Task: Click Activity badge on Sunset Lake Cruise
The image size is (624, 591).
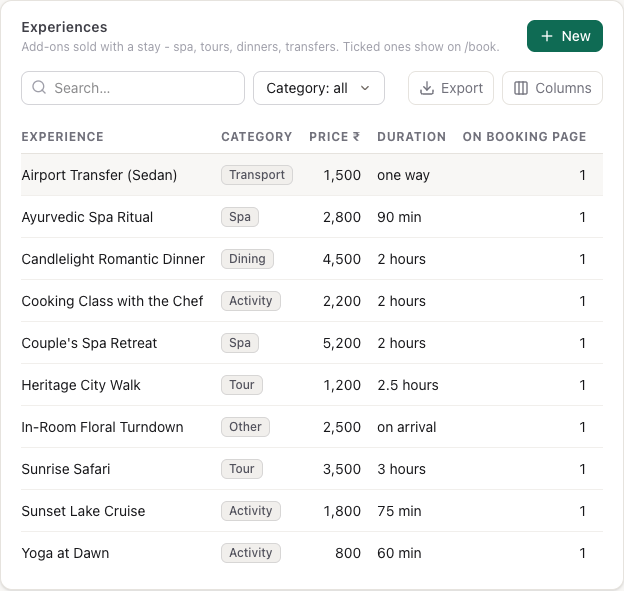Action: pyautogui.click(x=251, y=511)
